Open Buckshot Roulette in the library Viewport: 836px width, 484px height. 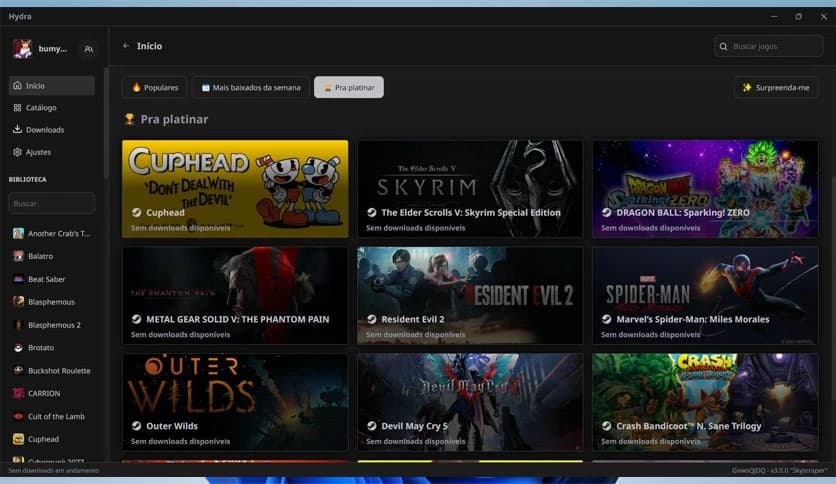coord(52,370)
